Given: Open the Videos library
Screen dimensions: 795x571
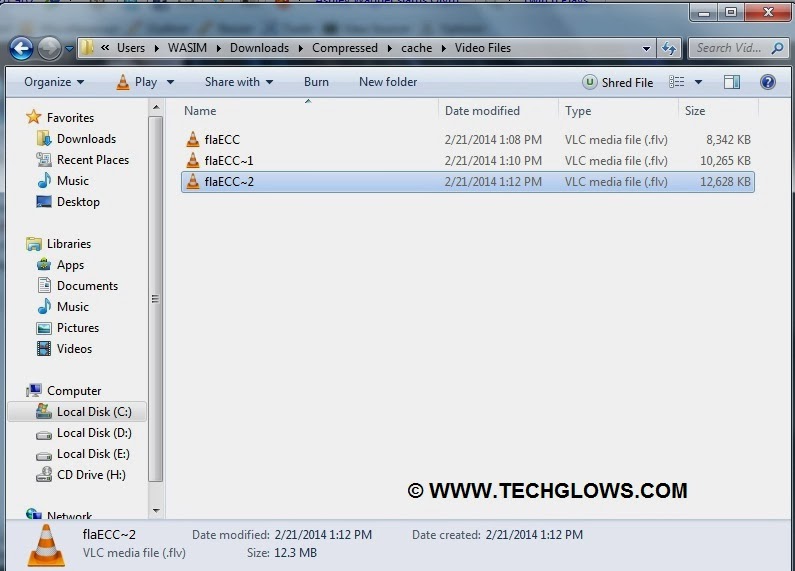Looking at the screenshot, I should click(74, 349).
